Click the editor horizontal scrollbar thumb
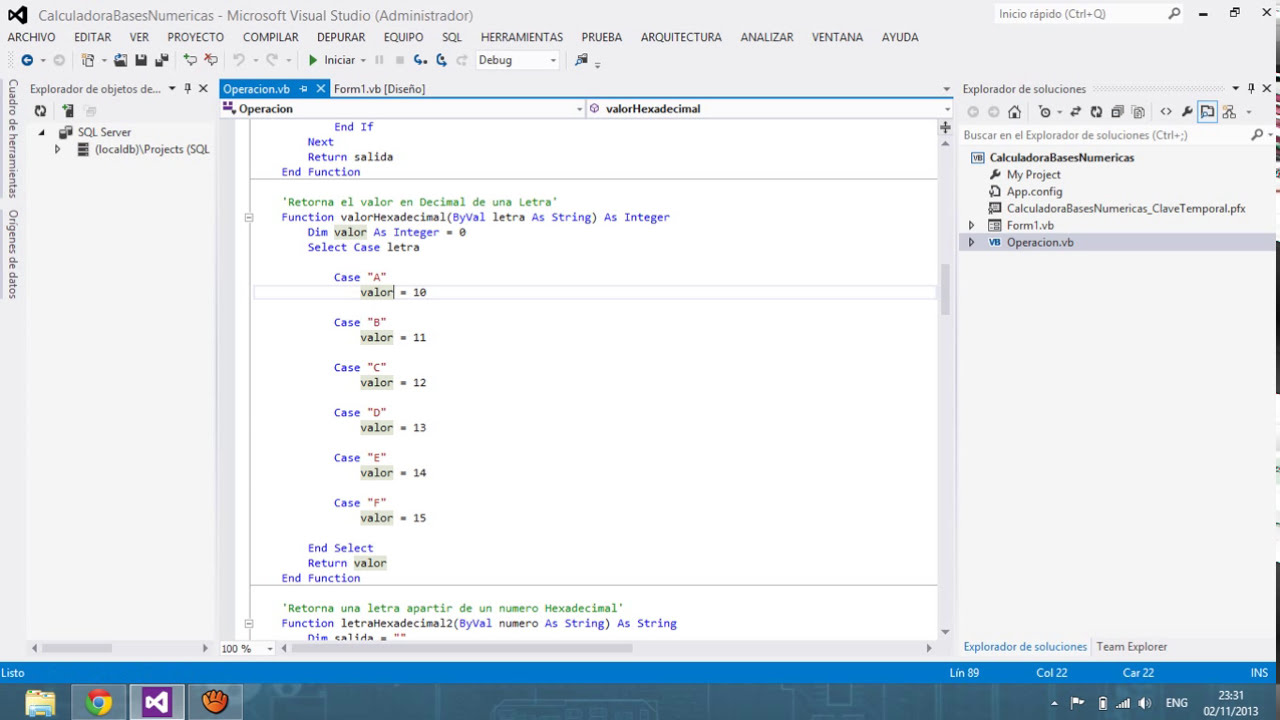 463,648
